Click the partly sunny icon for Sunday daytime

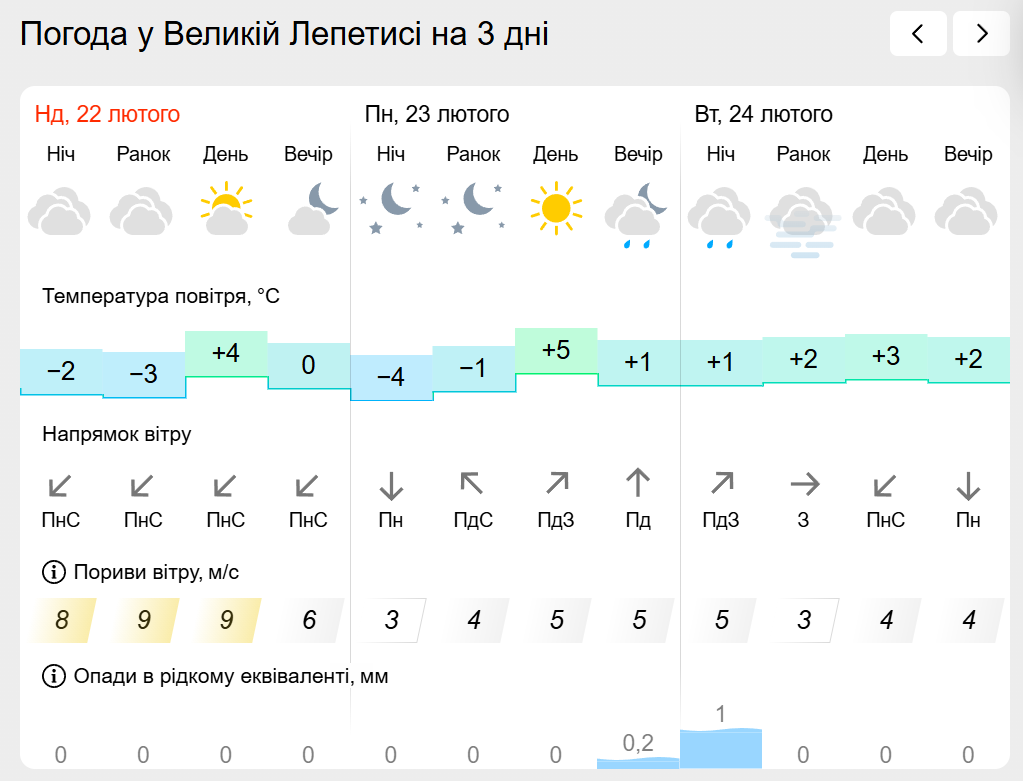click(226, 208)
